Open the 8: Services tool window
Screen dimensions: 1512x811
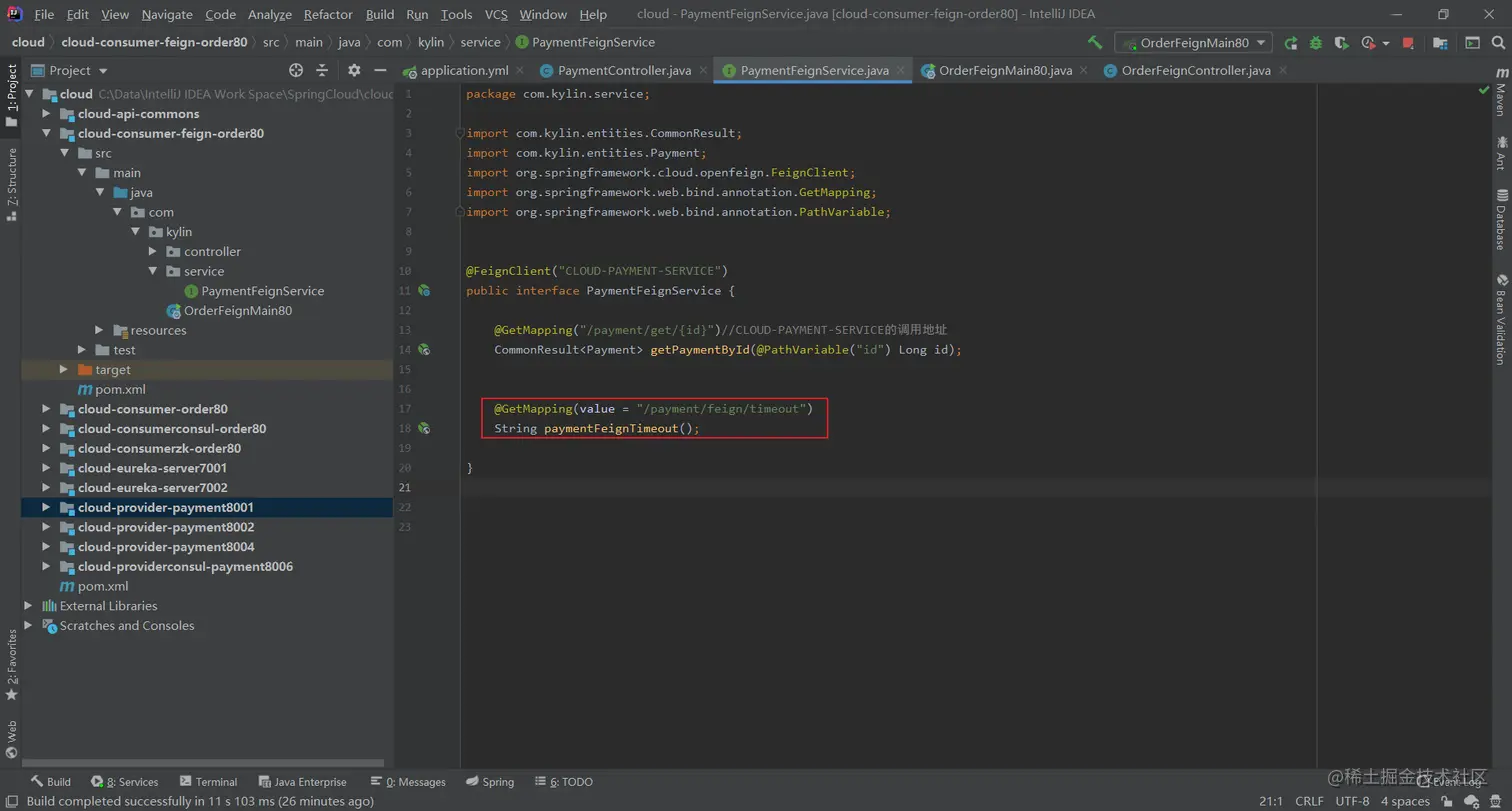[124, 782]
